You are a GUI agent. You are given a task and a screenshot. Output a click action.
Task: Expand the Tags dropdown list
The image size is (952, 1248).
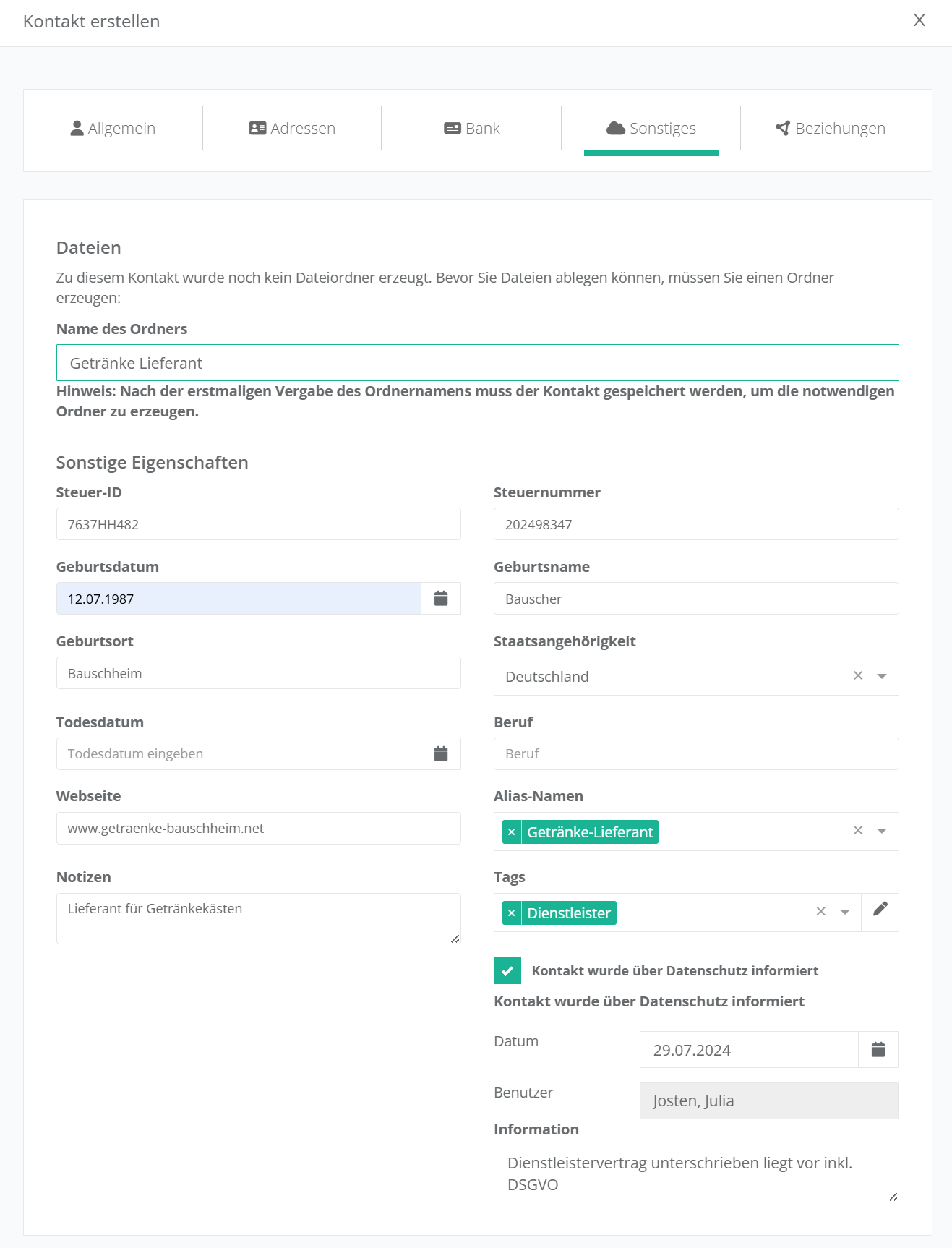pyautogui.click(x=845, y=913)
